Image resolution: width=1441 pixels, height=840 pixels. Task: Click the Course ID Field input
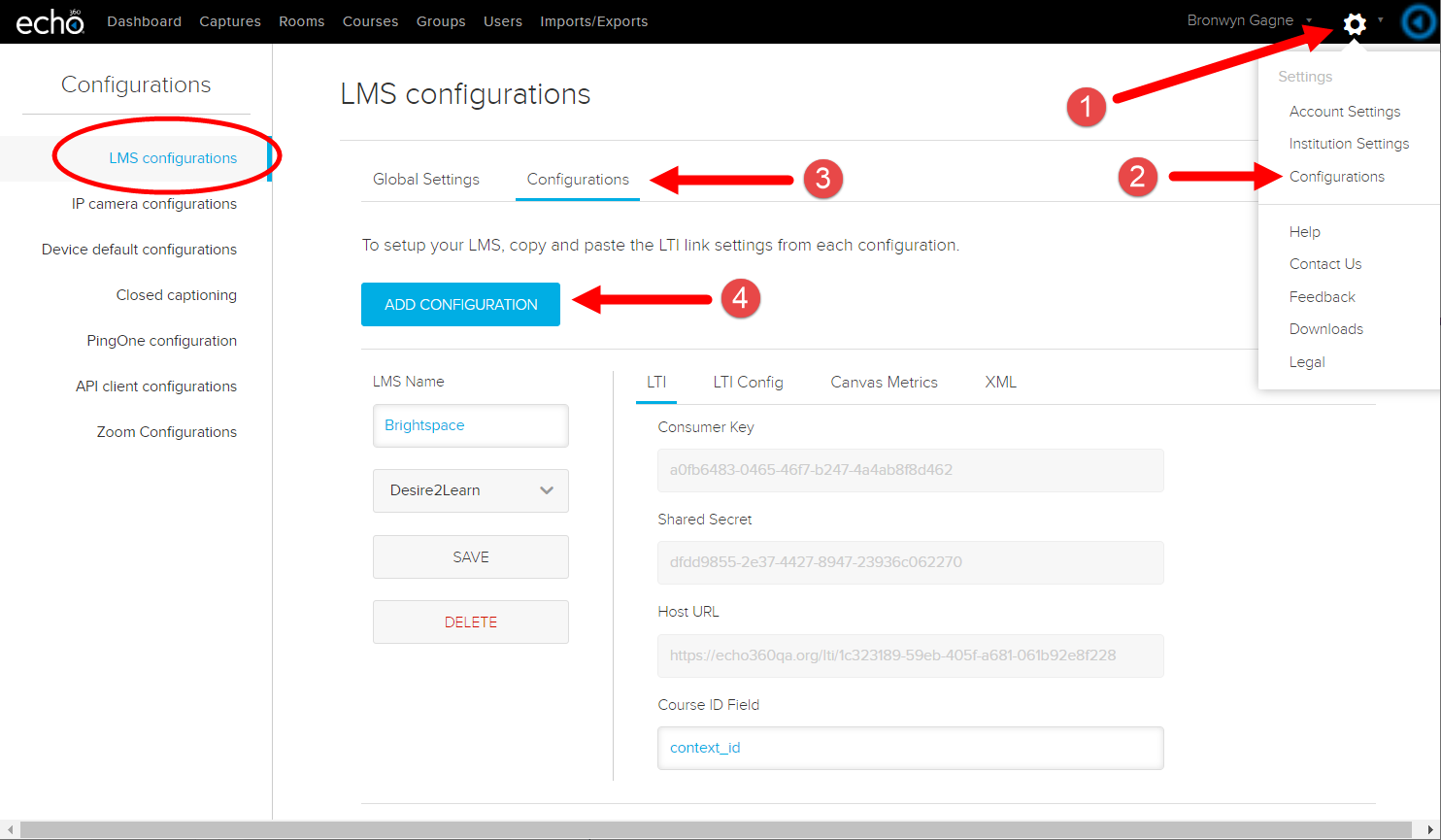tap(910, 748)
